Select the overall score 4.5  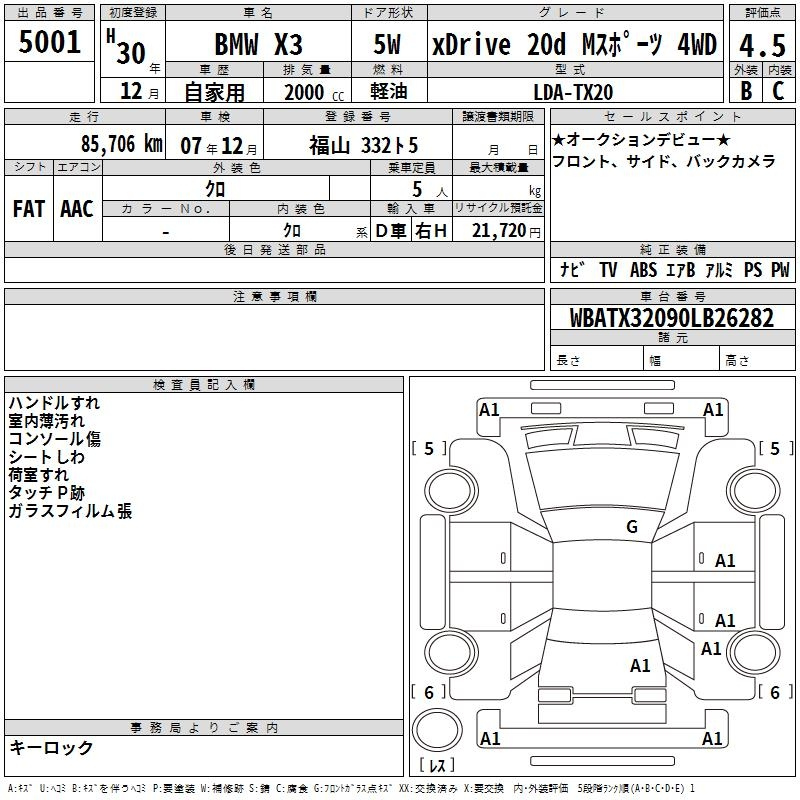coord(762,46)
